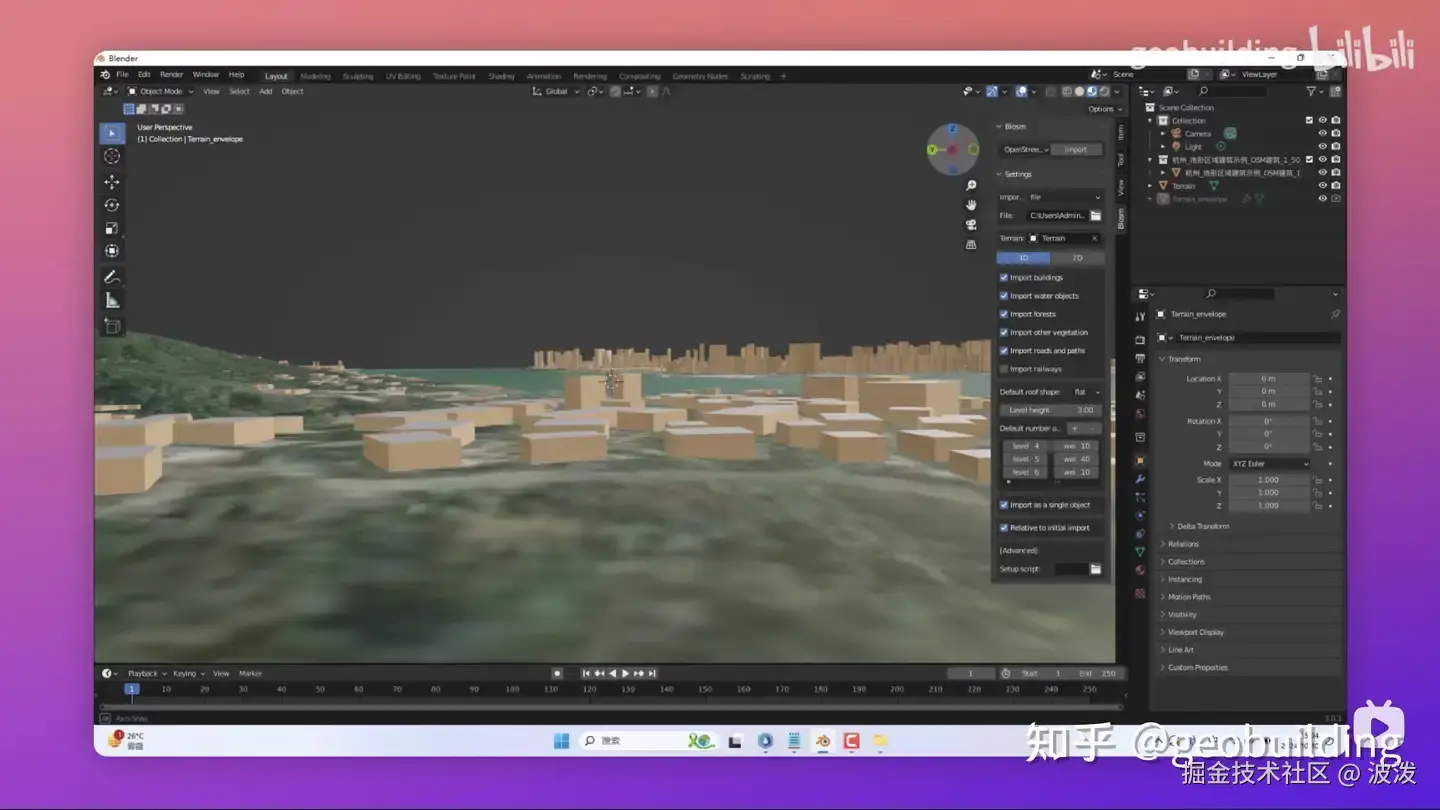This screenshot has height=810, width=1440.
Task: Click frame 100 on the timeline
Action: [512, 689]
